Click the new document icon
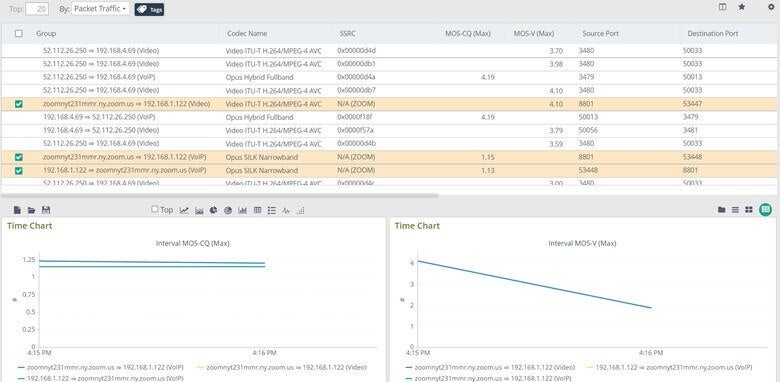This screenshot has height=382, width=780. (17, 210)
